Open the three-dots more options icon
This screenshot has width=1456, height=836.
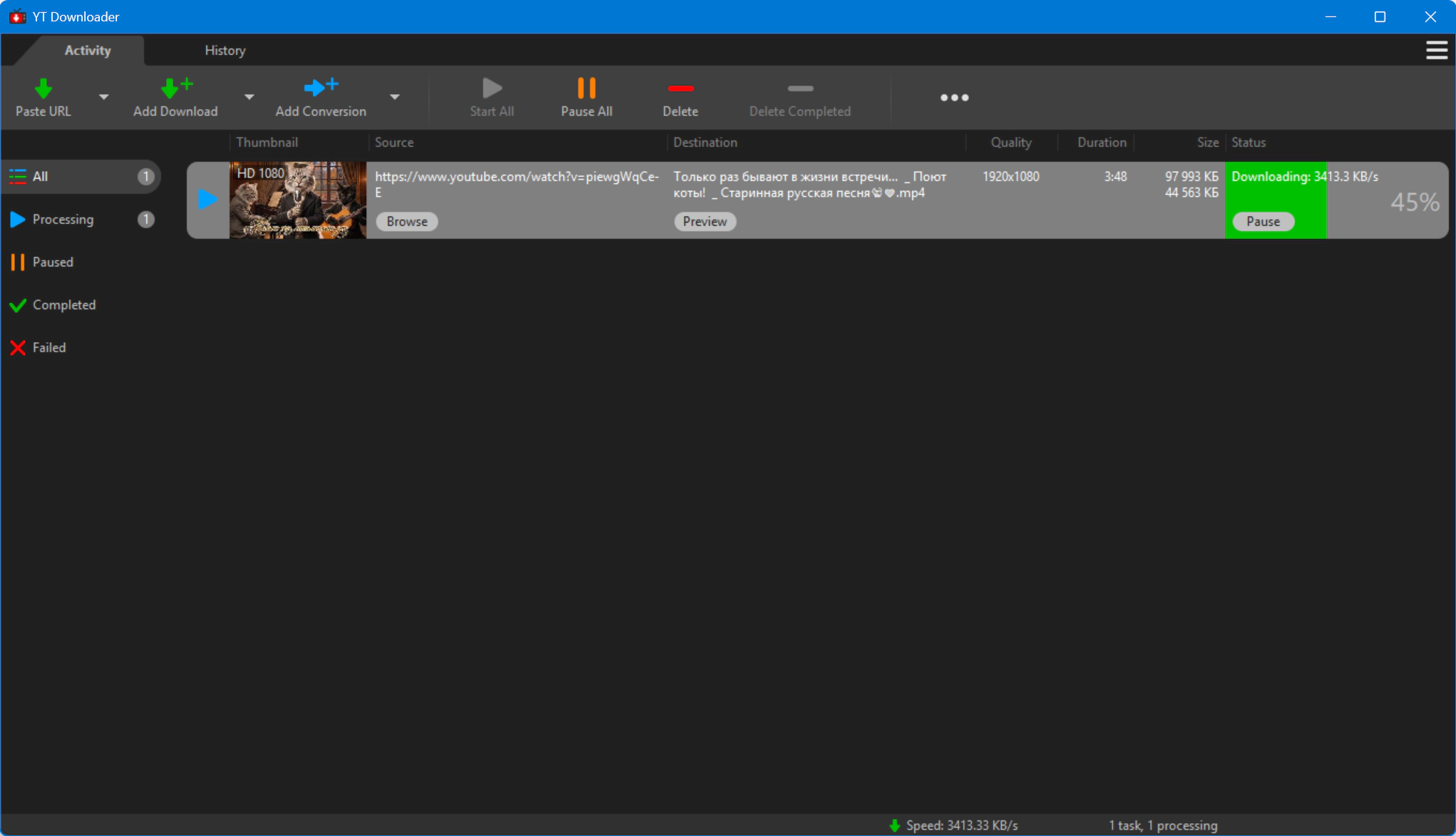(x=954, y=98)
